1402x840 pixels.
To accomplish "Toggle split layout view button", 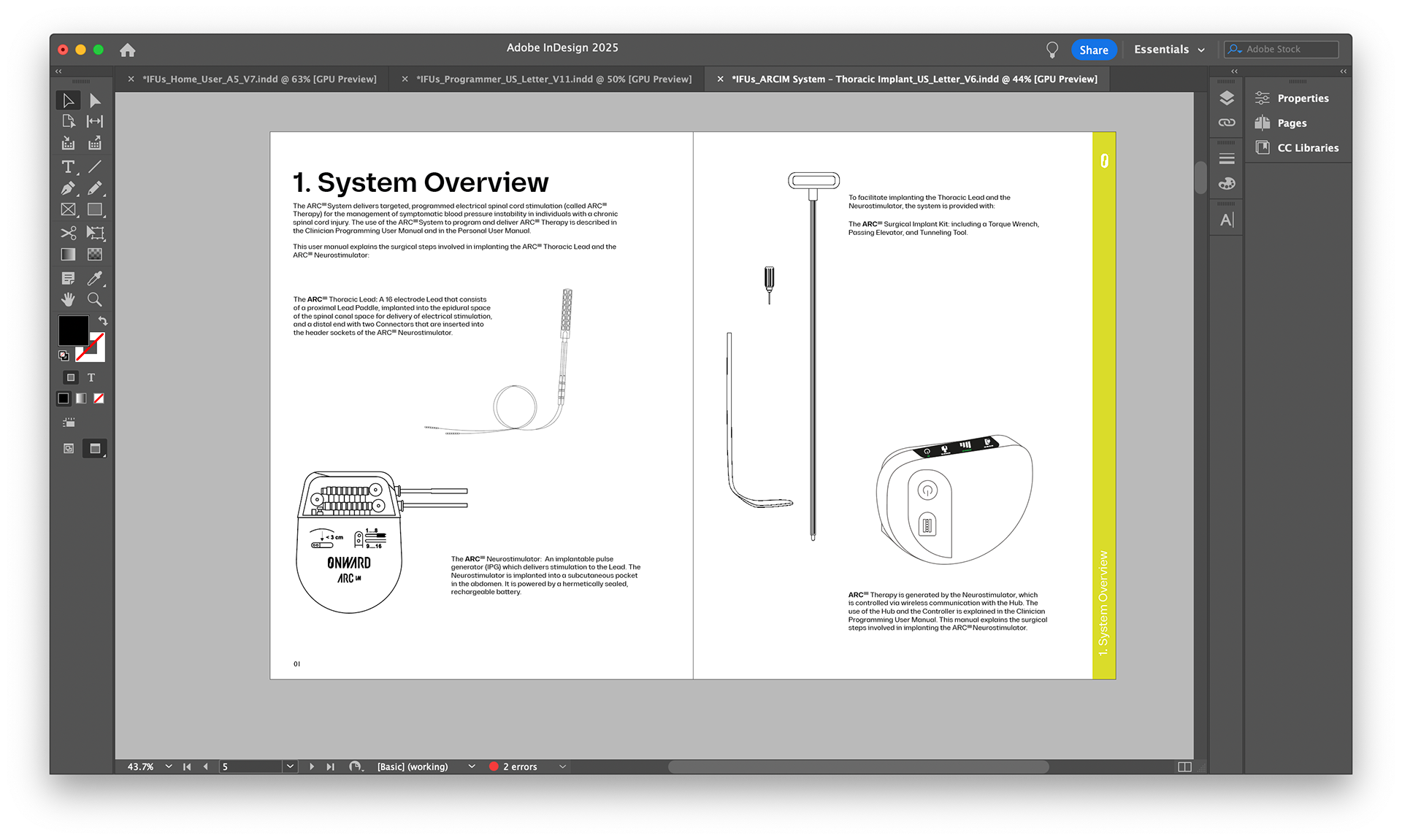I will pos(1184,767).
